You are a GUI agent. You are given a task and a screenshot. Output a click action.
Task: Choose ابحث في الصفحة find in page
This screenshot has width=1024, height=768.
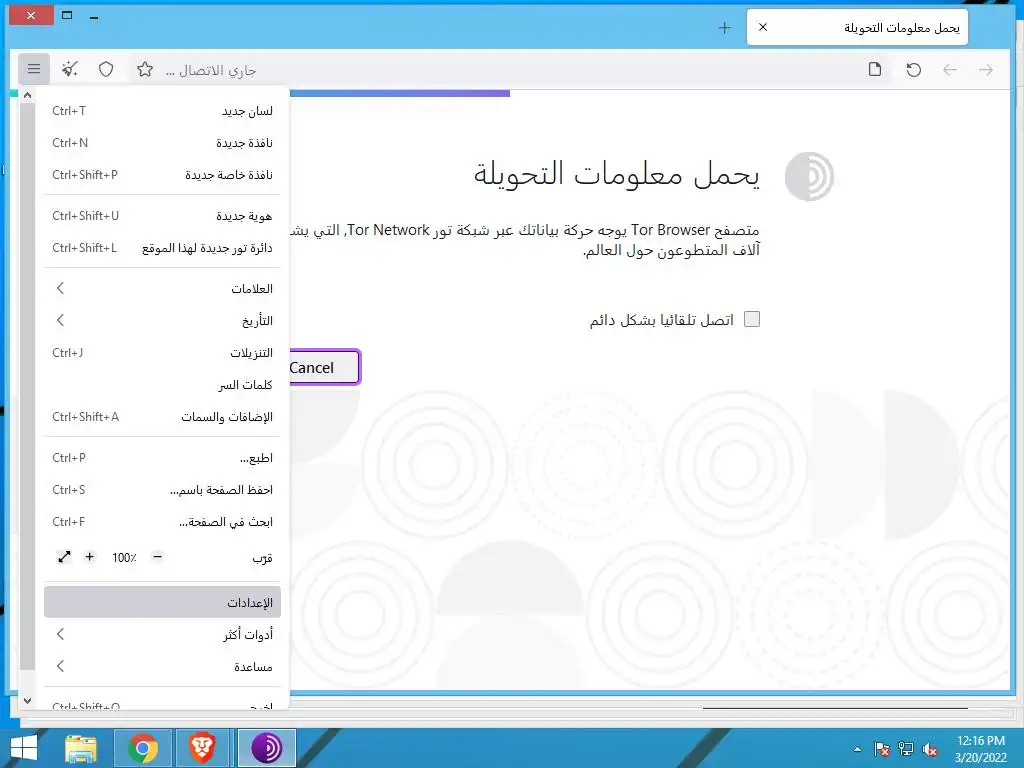[x=163, y=522]
